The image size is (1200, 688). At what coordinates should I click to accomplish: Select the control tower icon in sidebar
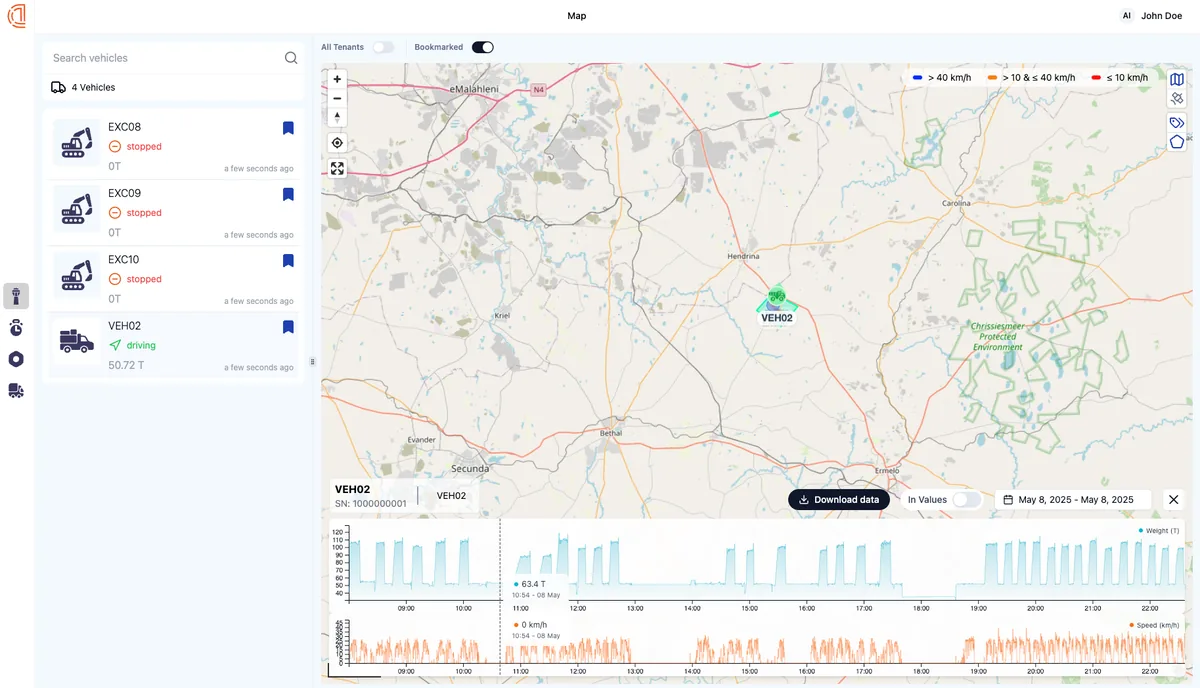click(x=16, y=296)
